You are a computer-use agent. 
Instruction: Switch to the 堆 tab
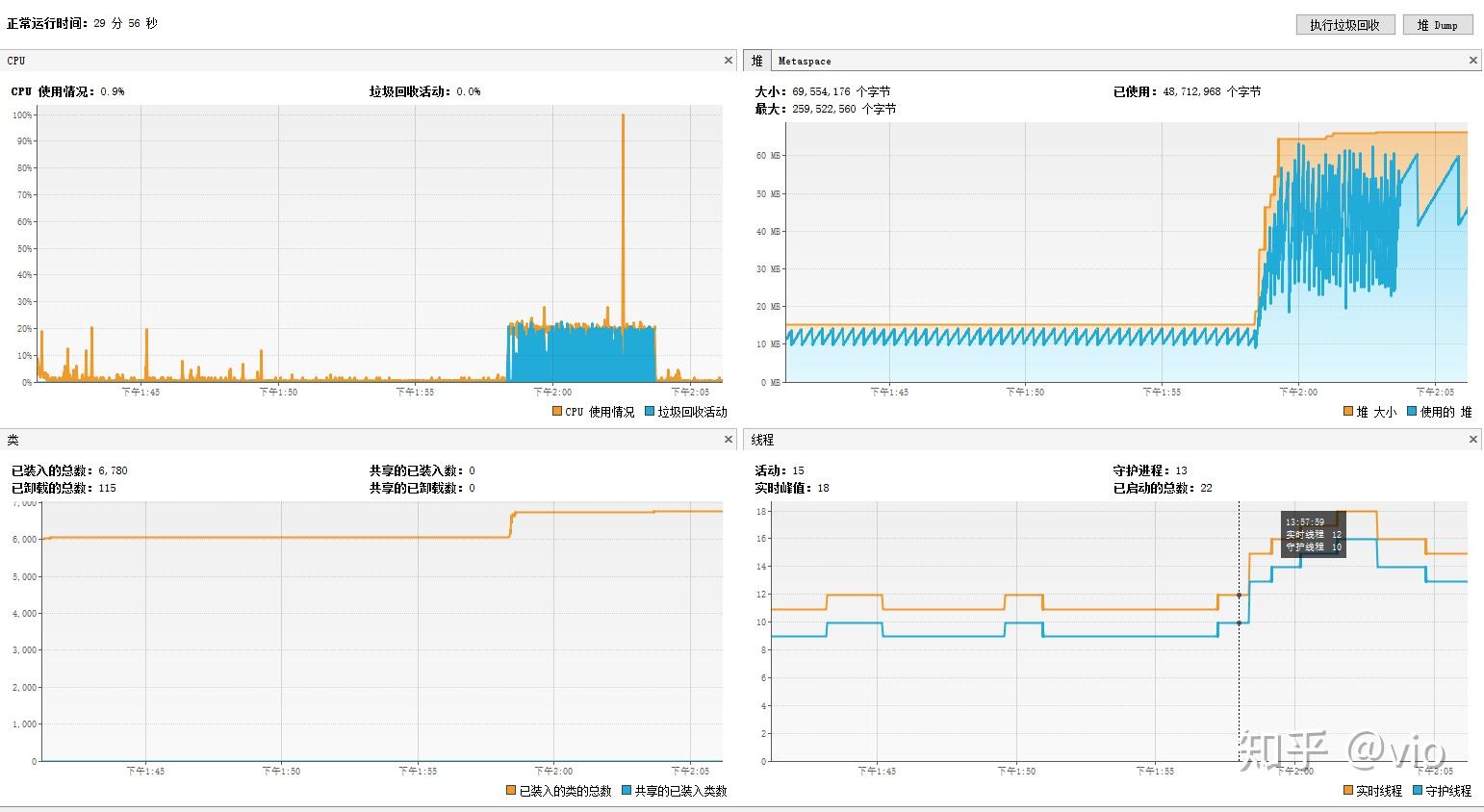click(756, 60)
